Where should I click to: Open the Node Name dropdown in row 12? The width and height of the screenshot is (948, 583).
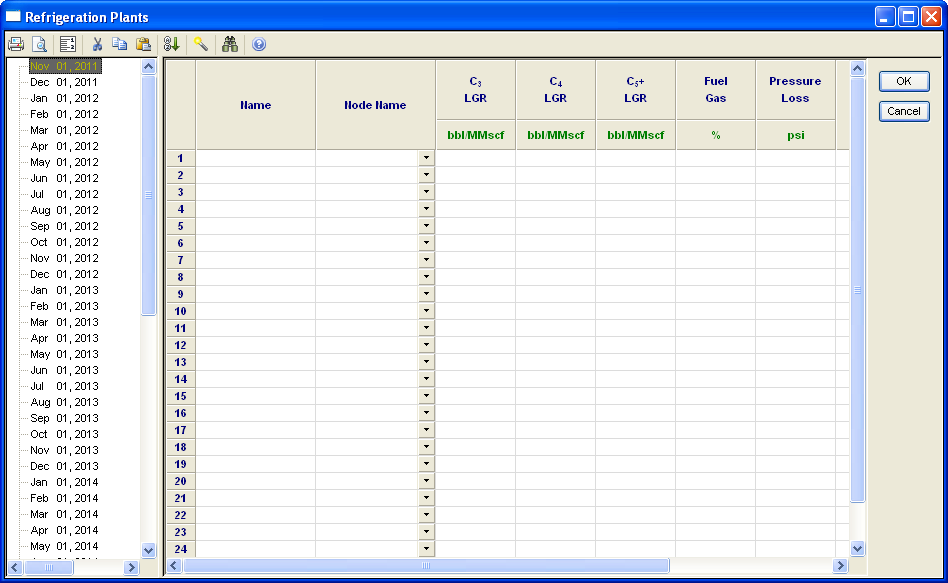(x=426, y=345)
